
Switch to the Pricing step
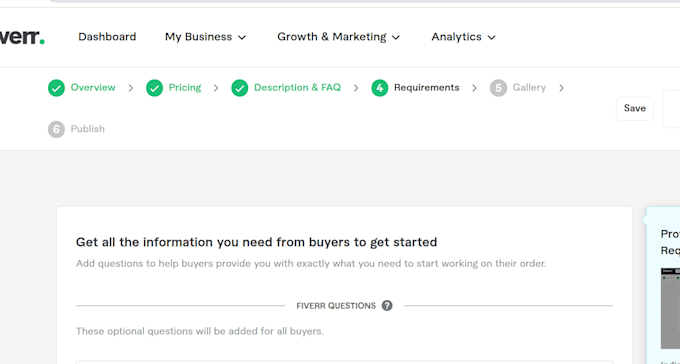[185, 88]
